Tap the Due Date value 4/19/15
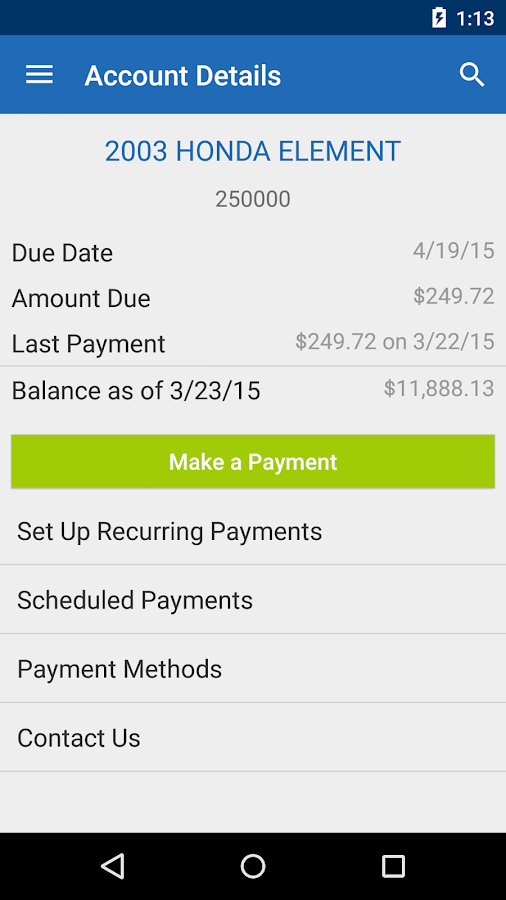506x900 pixels. (454, 251)
